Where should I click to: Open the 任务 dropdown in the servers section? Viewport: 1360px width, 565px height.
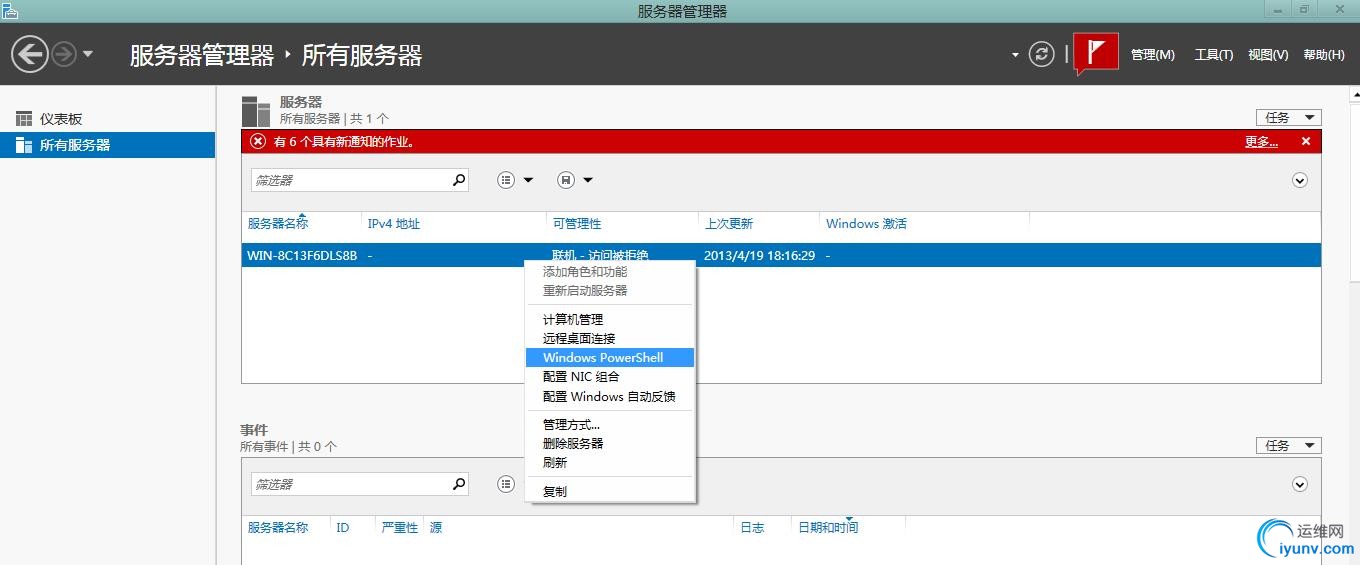[x=1289, y=117]
